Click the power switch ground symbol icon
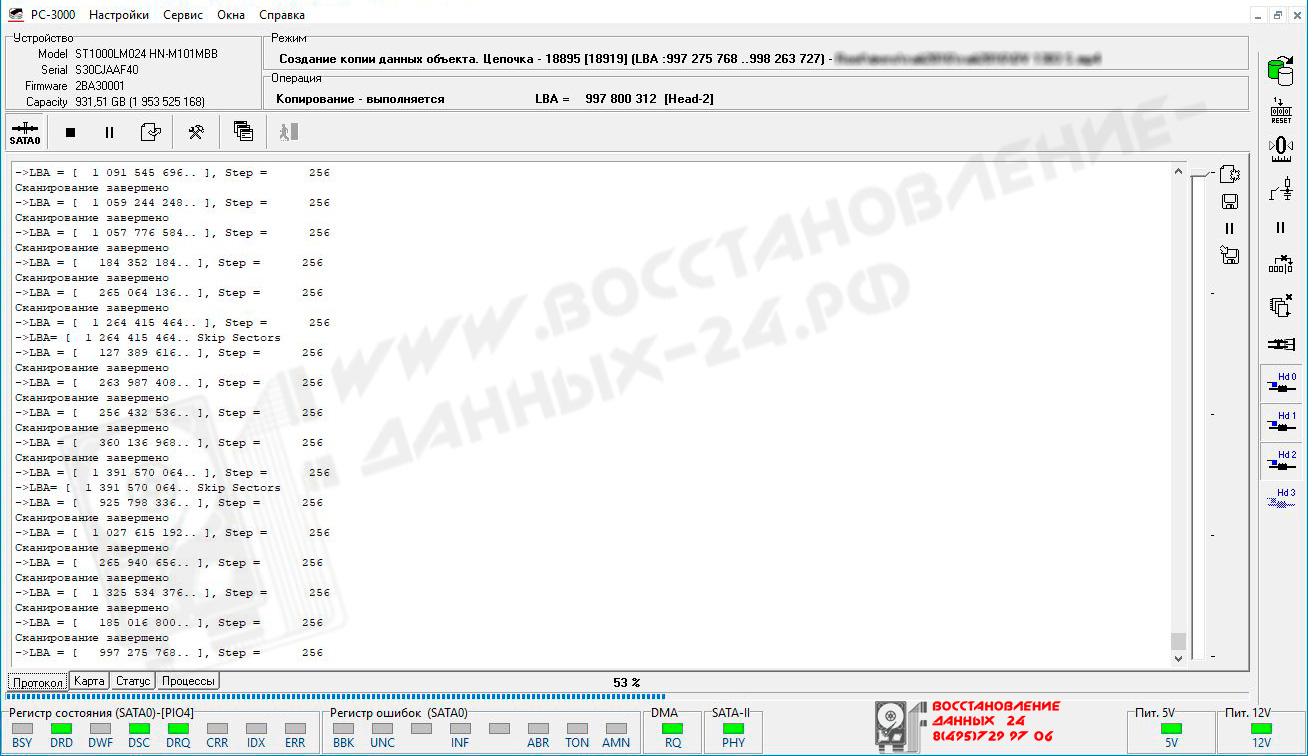 pos(1280,188)
